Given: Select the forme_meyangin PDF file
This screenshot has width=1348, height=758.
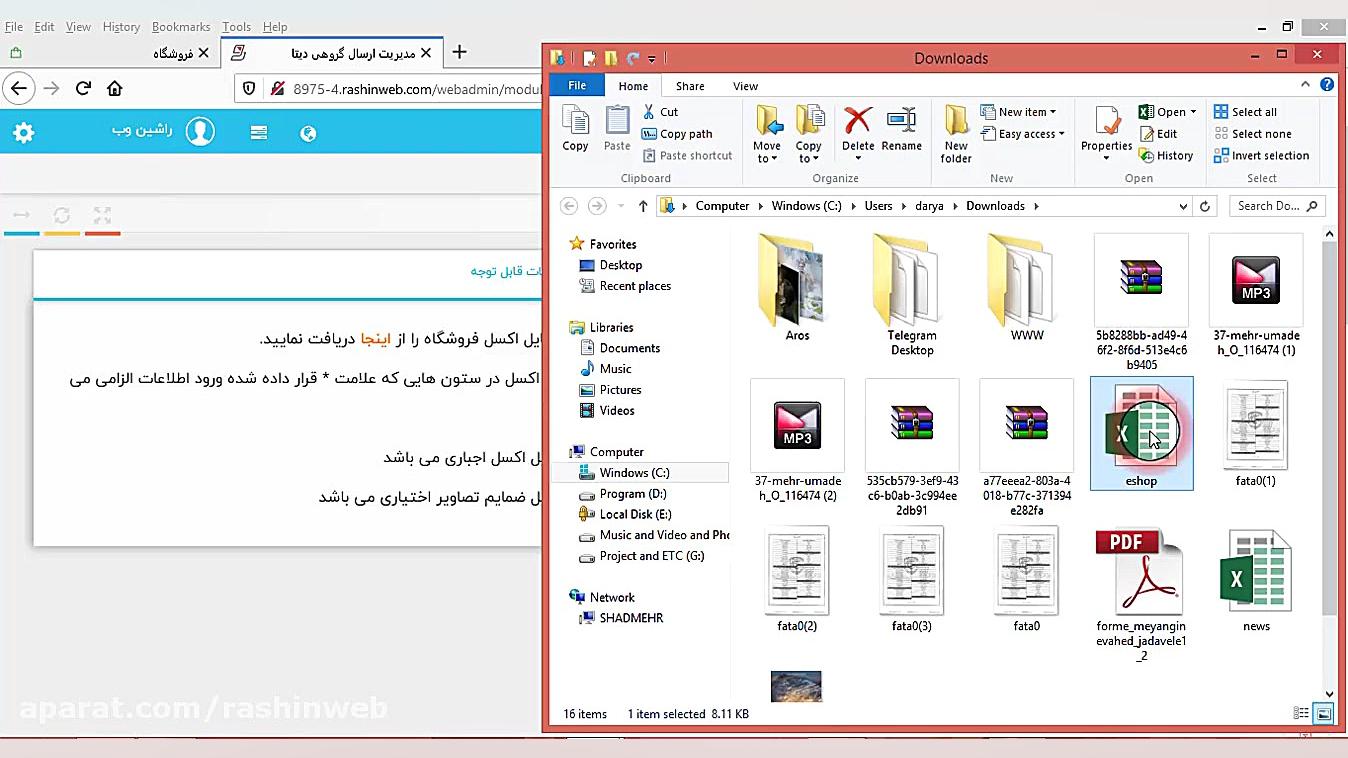Looking at the screenshot, I should 1141,594.
